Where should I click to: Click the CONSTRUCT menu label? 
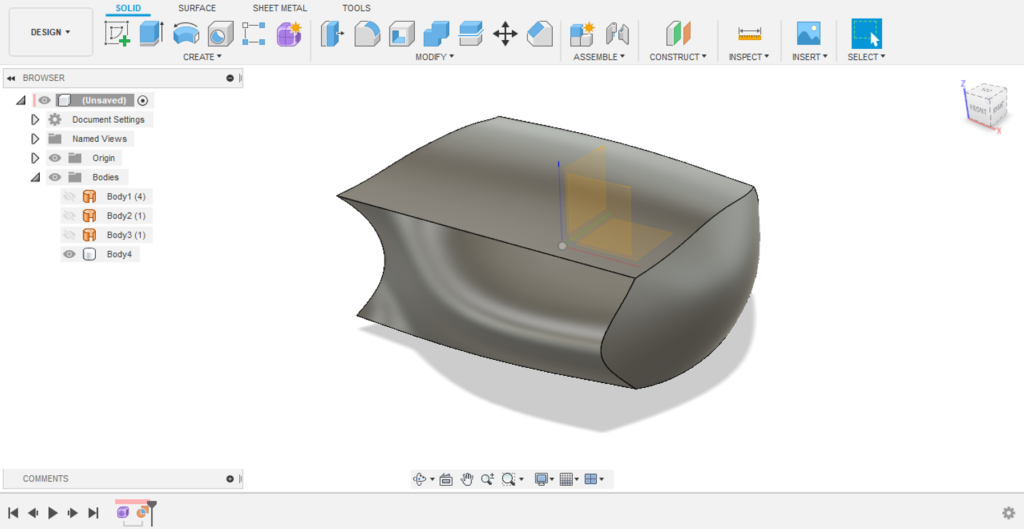[x=678, y=57]
